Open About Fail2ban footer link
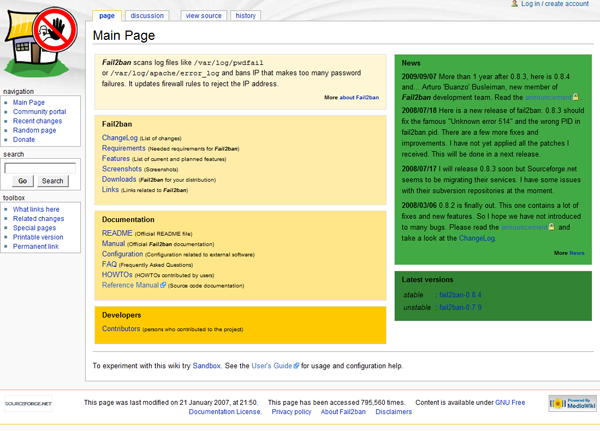Image resolution: width=600 pixels, height=431 pixels. tap(343, 412)
